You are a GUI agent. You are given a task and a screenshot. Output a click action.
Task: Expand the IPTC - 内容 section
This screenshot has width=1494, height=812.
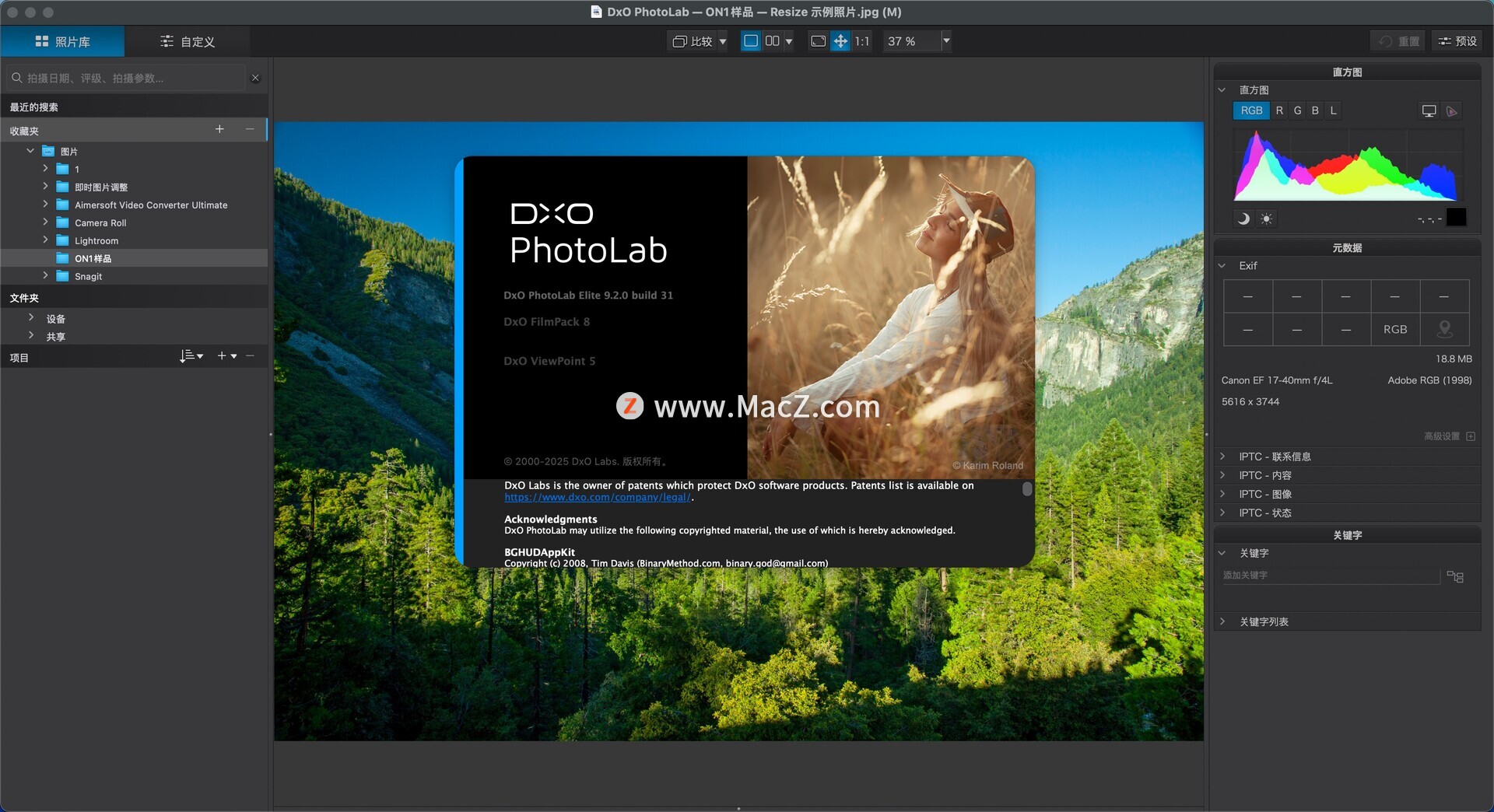(x=1222, y=475)
